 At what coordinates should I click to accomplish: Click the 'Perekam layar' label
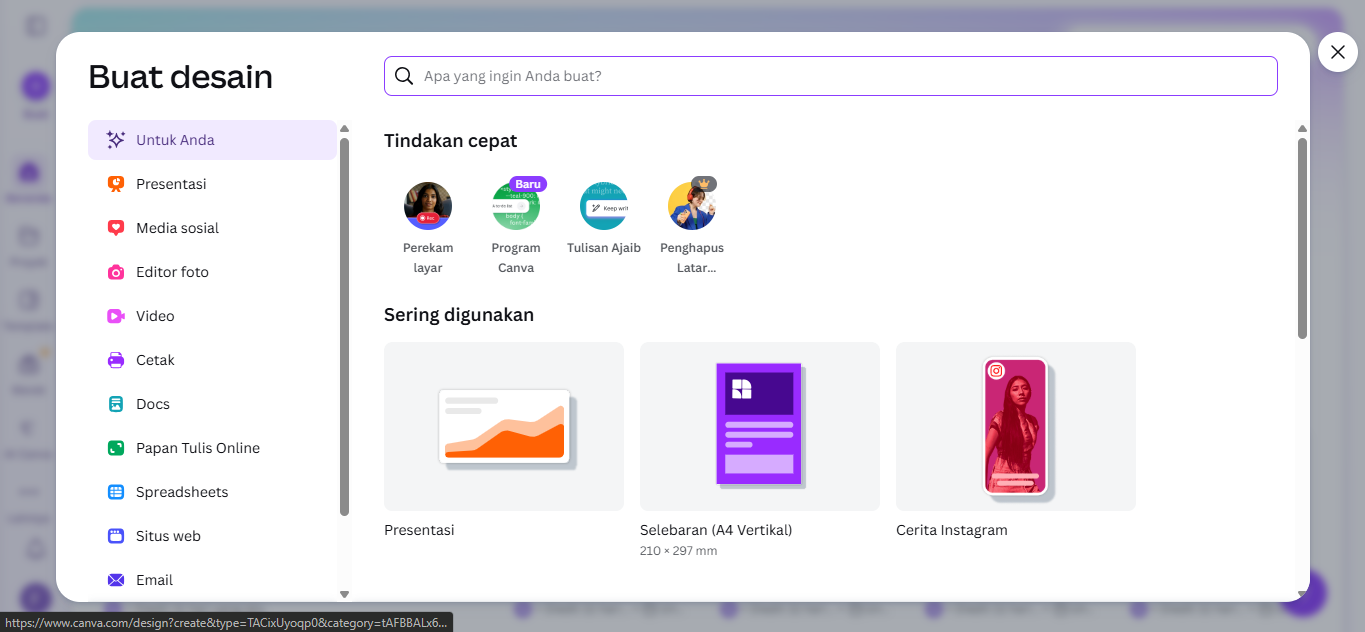click(428, 258)
